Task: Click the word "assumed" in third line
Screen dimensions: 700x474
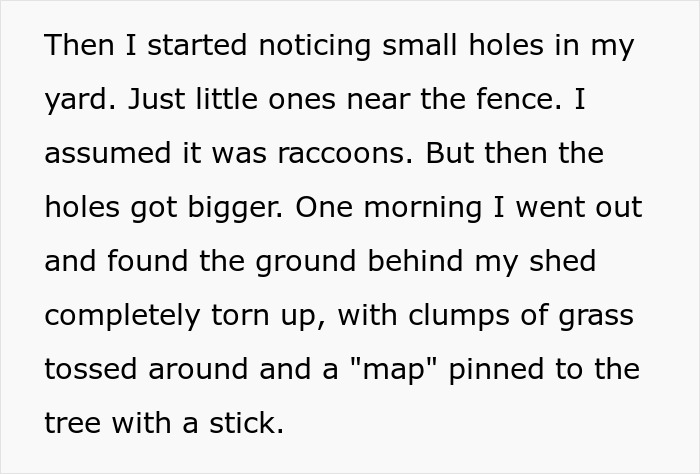Action: coord(108,153)
